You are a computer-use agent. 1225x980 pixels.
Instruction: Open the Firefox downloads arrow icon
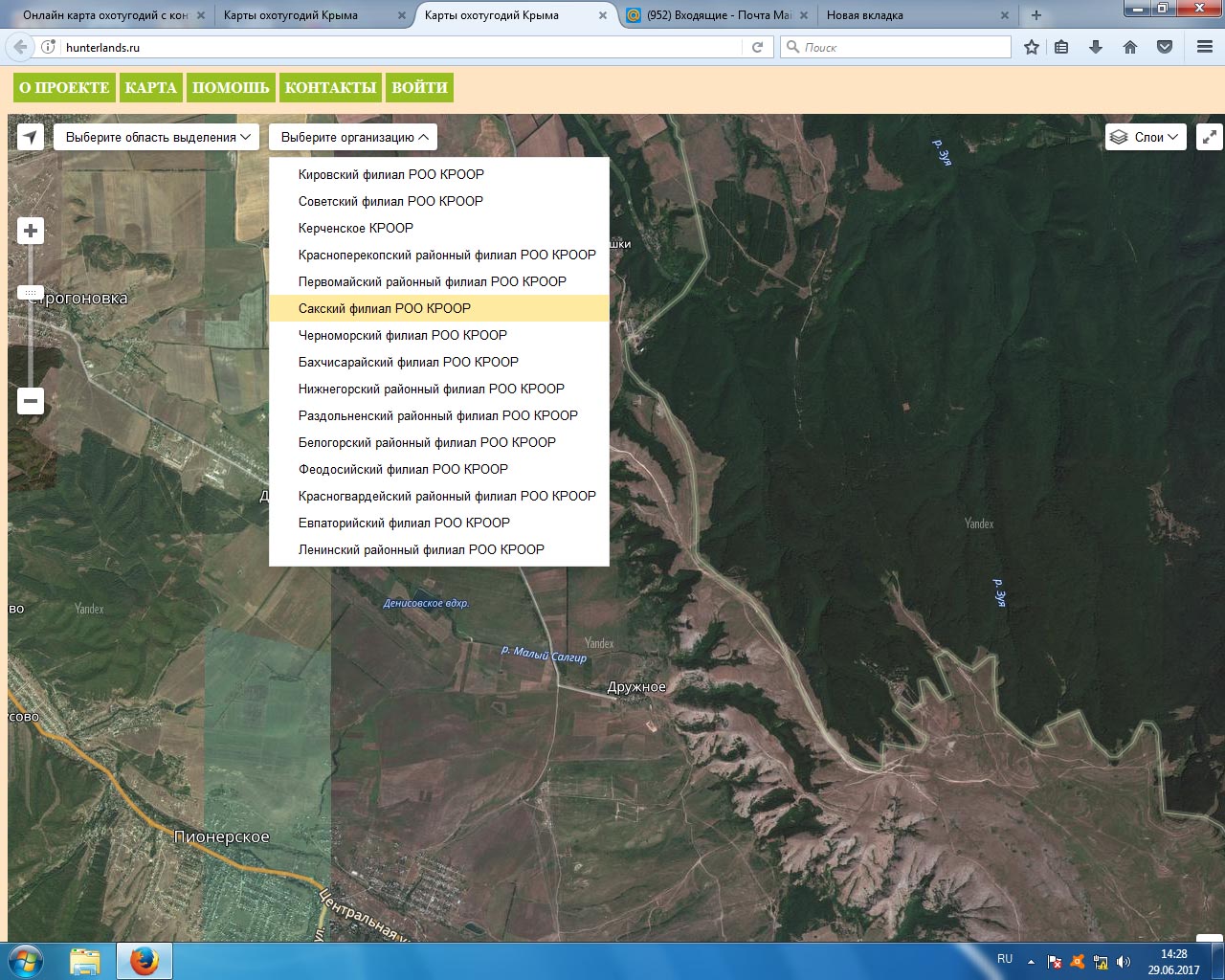(x=1096, y=47)
